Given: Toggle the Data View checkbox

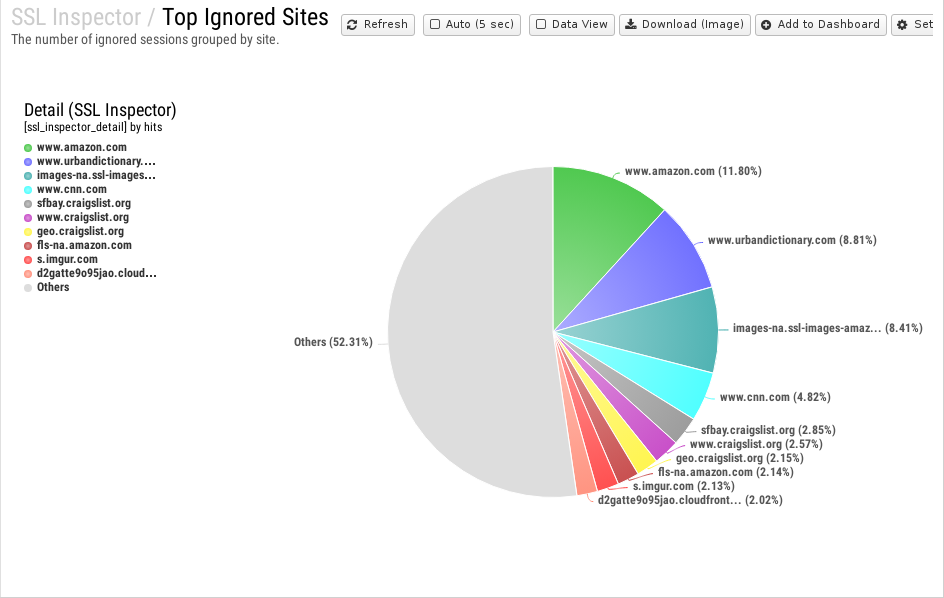Looking at the screenshot, I should (541, 24).
